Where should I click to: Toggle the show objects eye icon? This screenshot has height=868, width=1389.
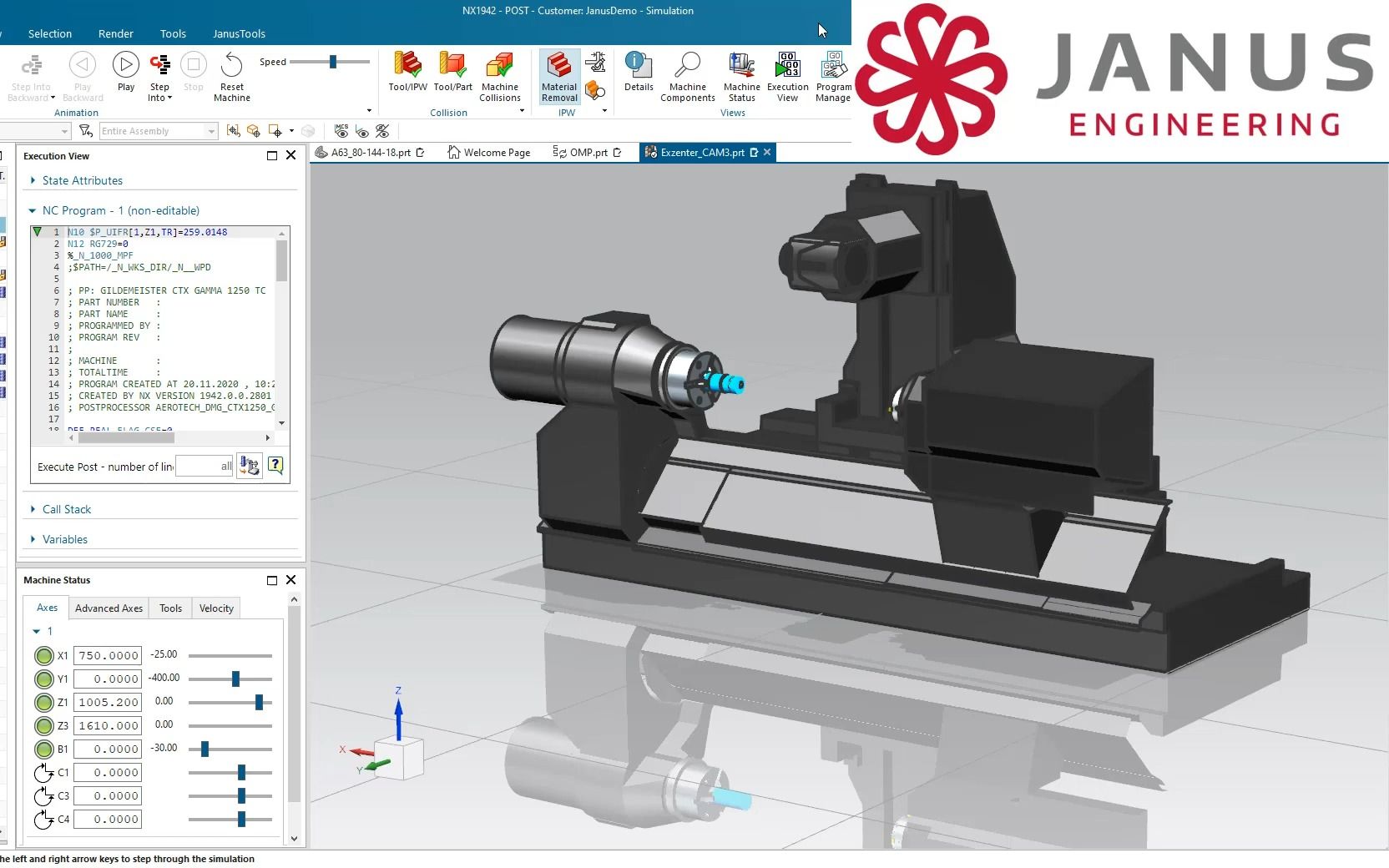pos(361,131)
